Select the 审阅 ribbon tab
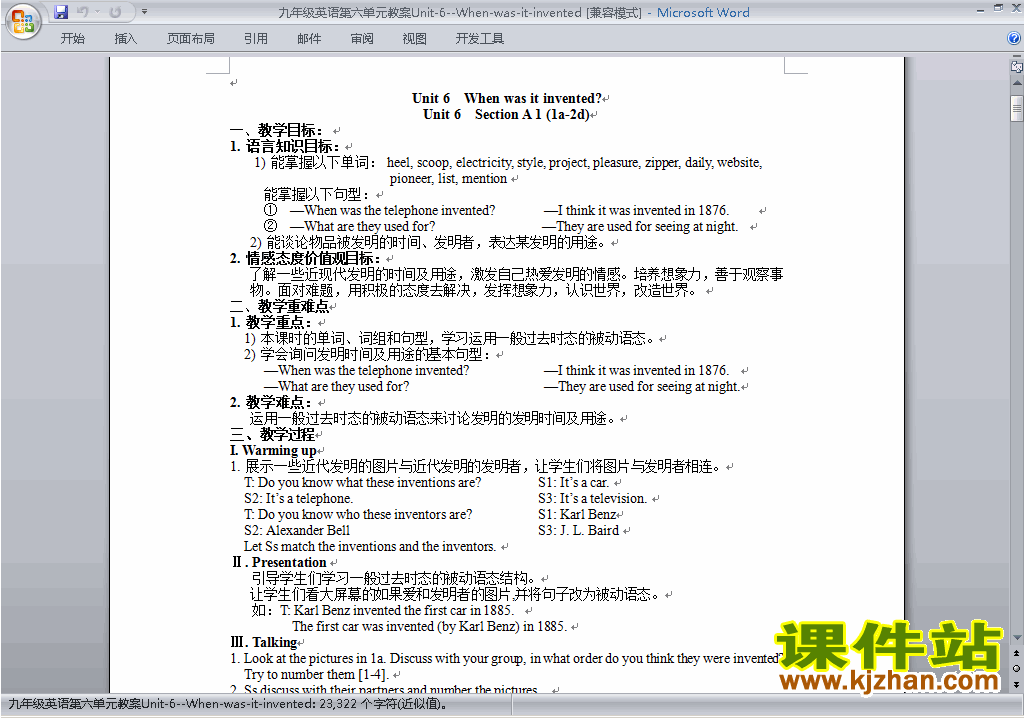Image resolution: width=1024 pixels, height=718 pixels. coord(362,39)
